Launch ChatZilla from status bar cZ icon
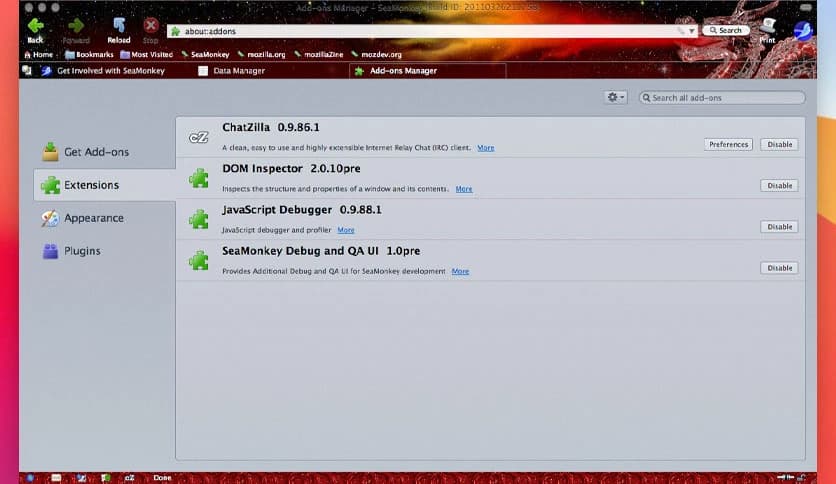 pyautogui.click(x=130, y=478)
